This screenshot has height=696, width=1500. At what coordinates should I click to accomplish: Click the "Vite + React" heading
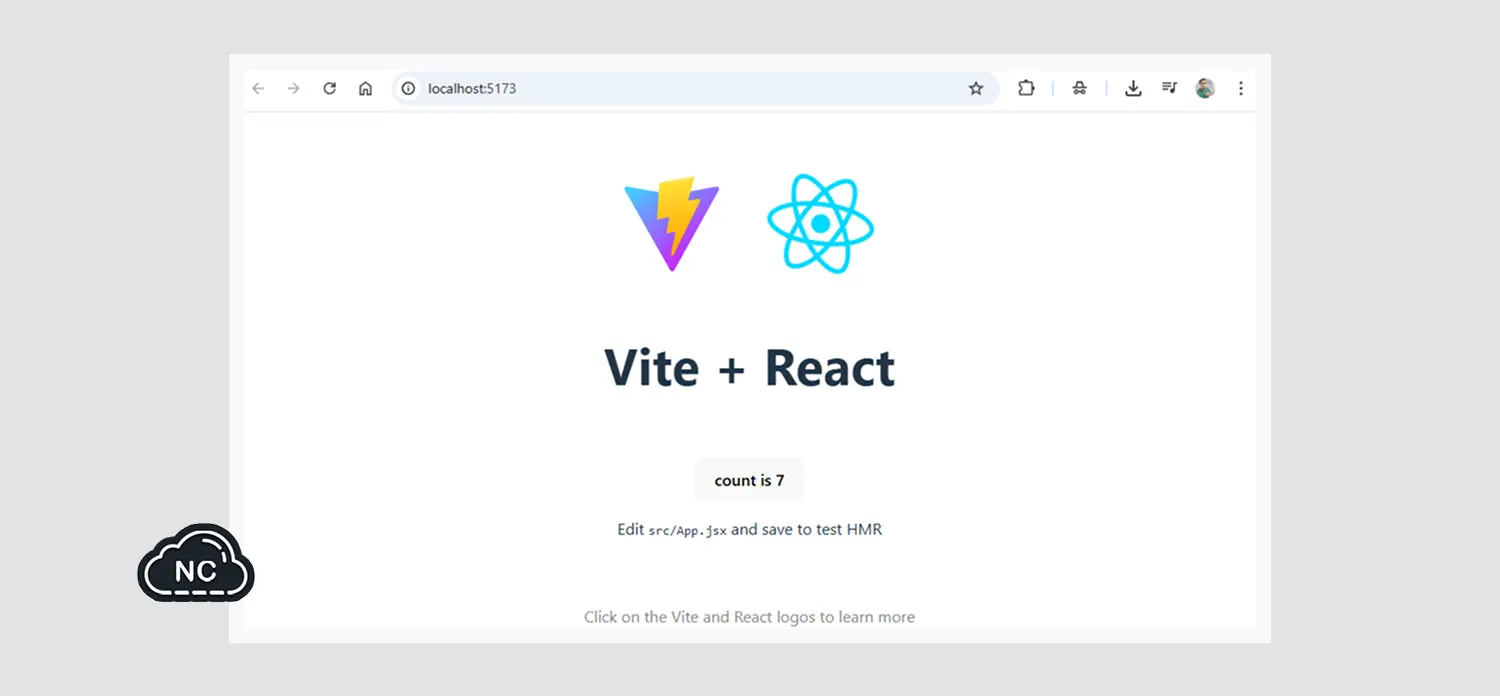coord(749,368)
